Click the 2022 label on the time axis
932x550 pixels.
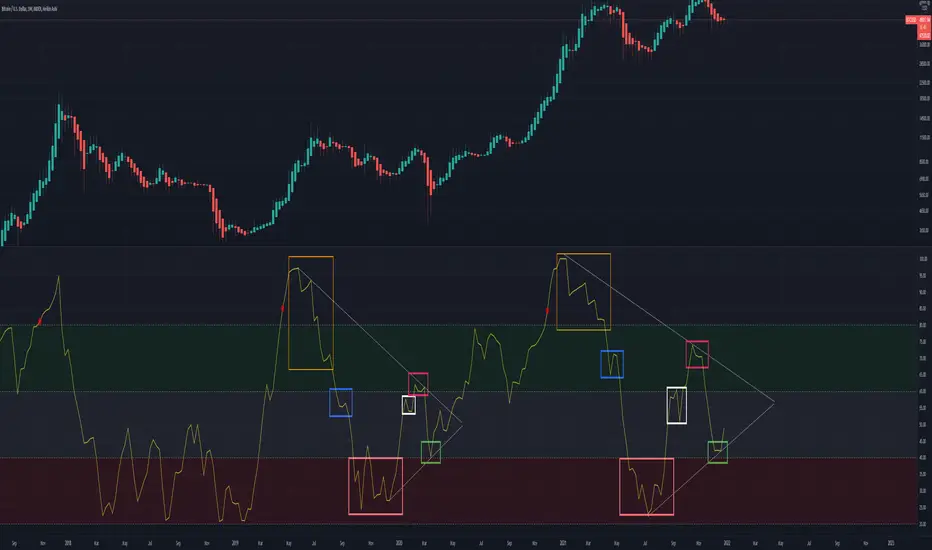click(726, 543)
